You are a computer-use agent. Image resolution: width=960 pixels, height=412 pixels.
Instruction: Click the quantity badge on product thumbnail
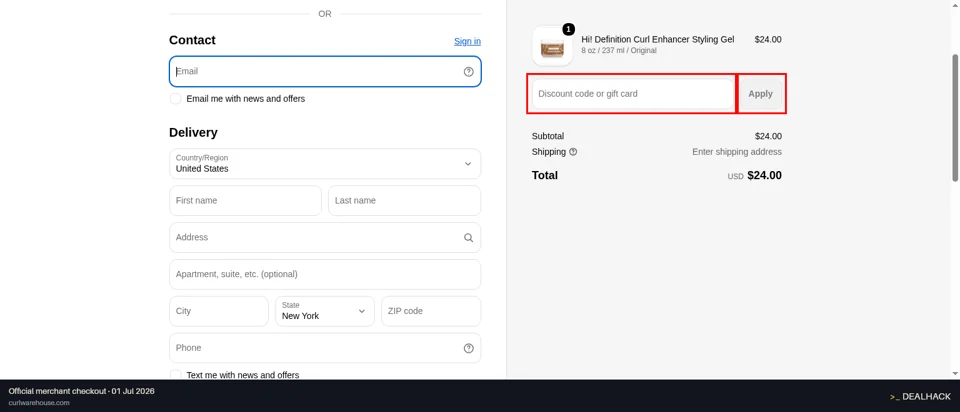(x=568, y=29)
